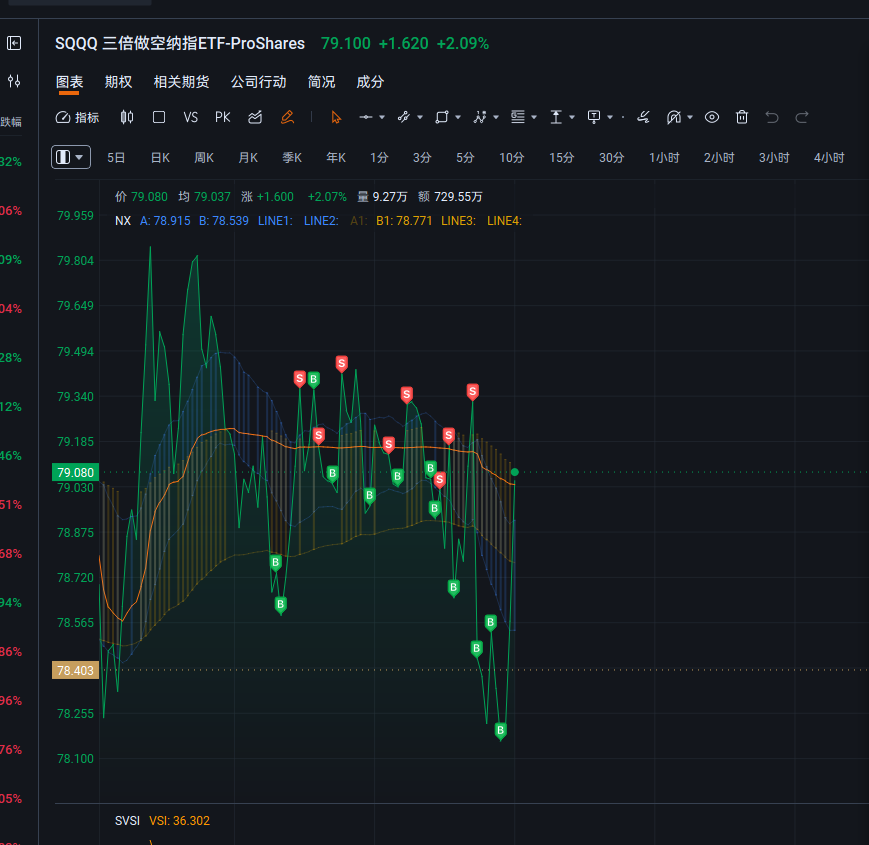This screenshot has height=845, width=869.
Task: Select the 5日 timeframe
Action: (x=116, y=158)
